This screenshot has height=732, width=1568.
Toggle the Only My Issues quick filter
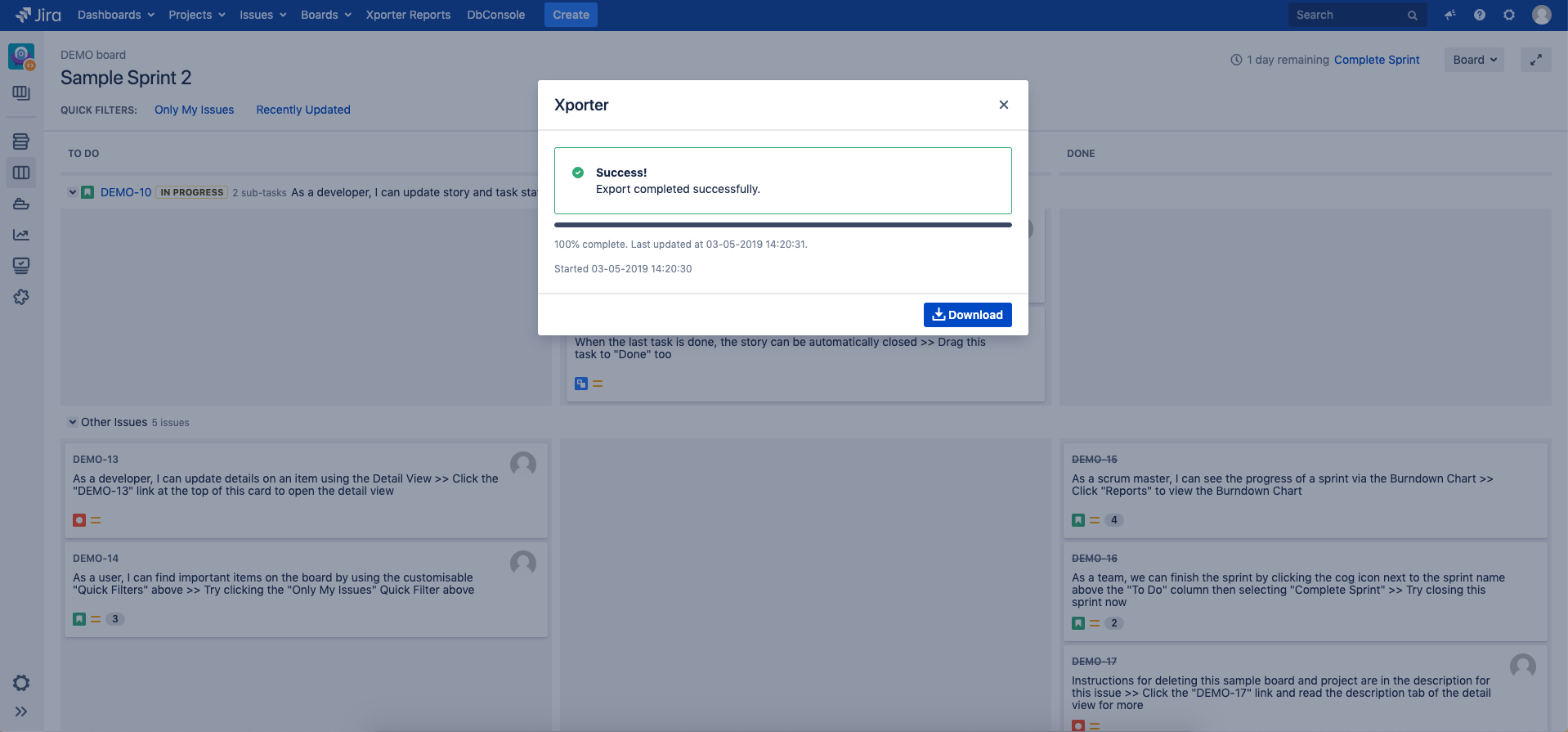point(194,110)
